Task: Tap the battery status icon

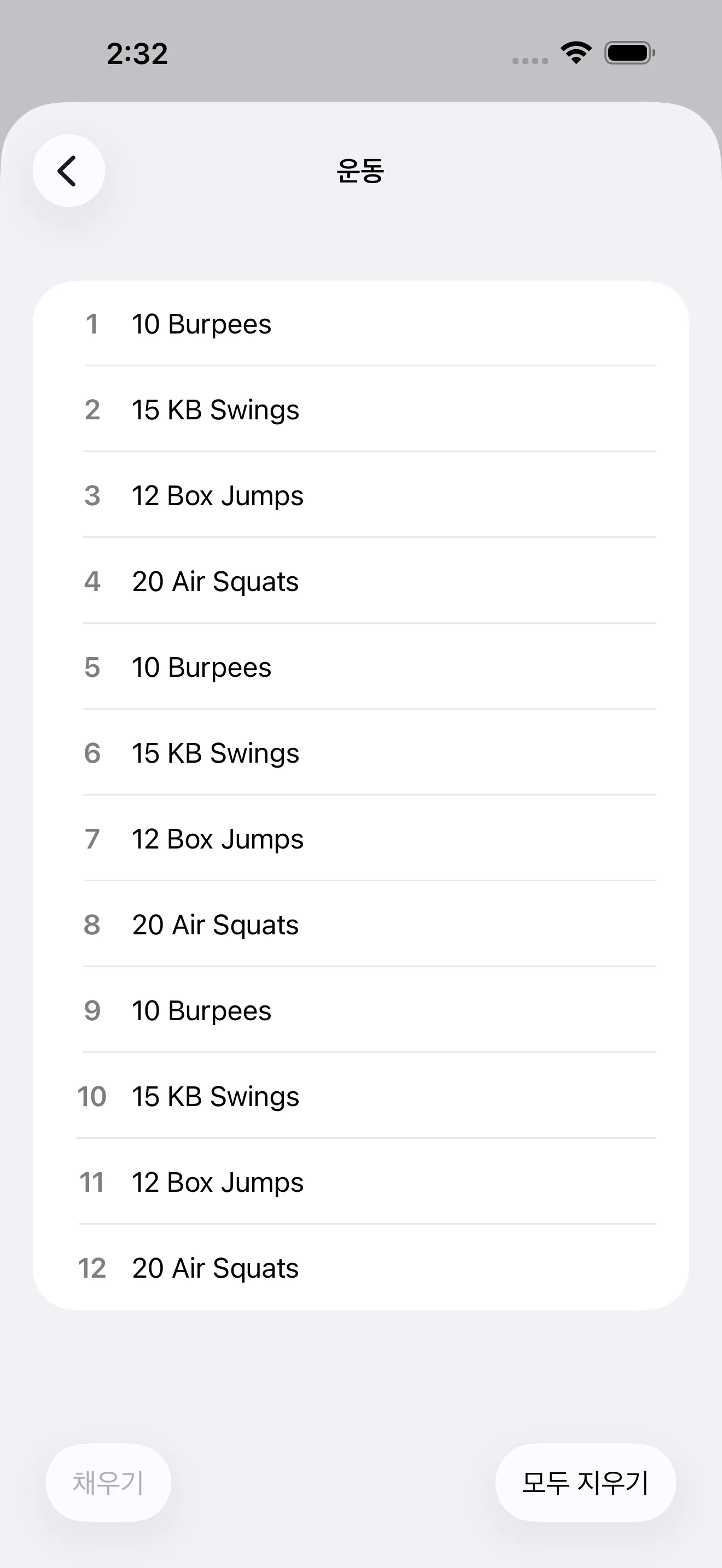Action: [630, 53]
